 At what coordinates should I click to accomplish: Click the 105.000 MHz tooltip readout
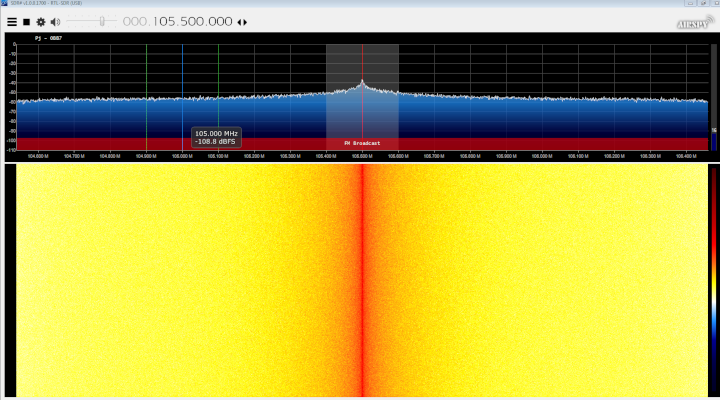[x=216, y=134]
